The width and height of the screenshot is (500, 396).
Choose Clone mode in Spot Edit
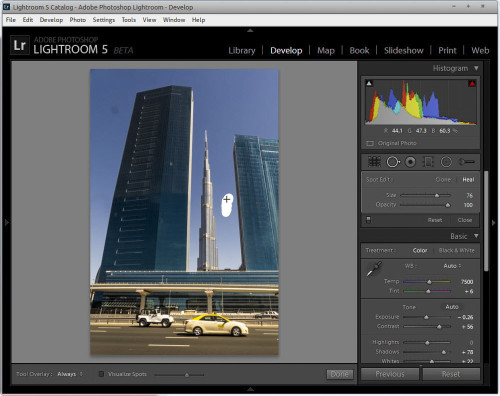pyautogui.click(x=443, y=180)
